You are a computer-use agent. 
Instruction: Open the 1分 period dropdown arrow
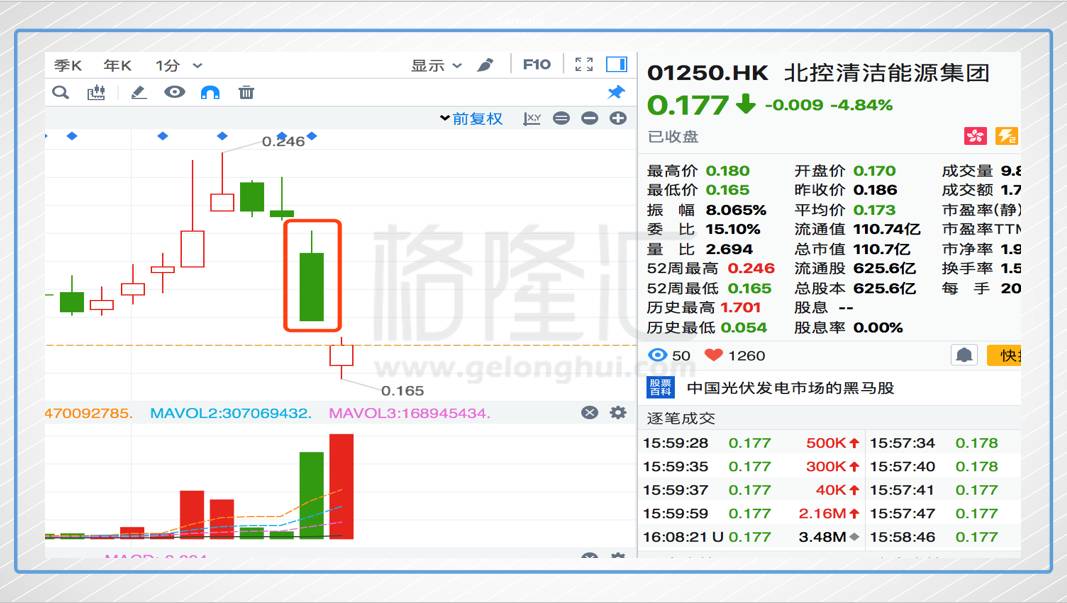click(197, 66)
